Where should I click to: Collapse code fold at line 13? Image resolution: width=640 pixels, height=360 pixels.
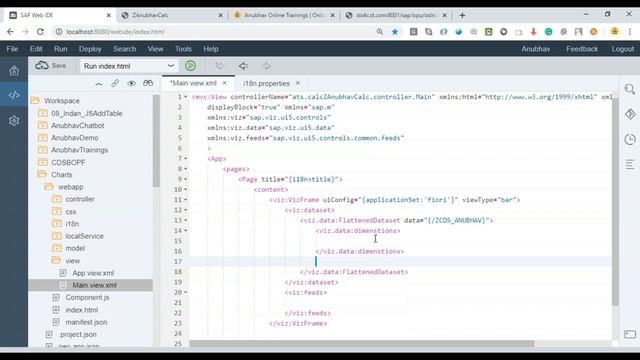tap(186, 220)
